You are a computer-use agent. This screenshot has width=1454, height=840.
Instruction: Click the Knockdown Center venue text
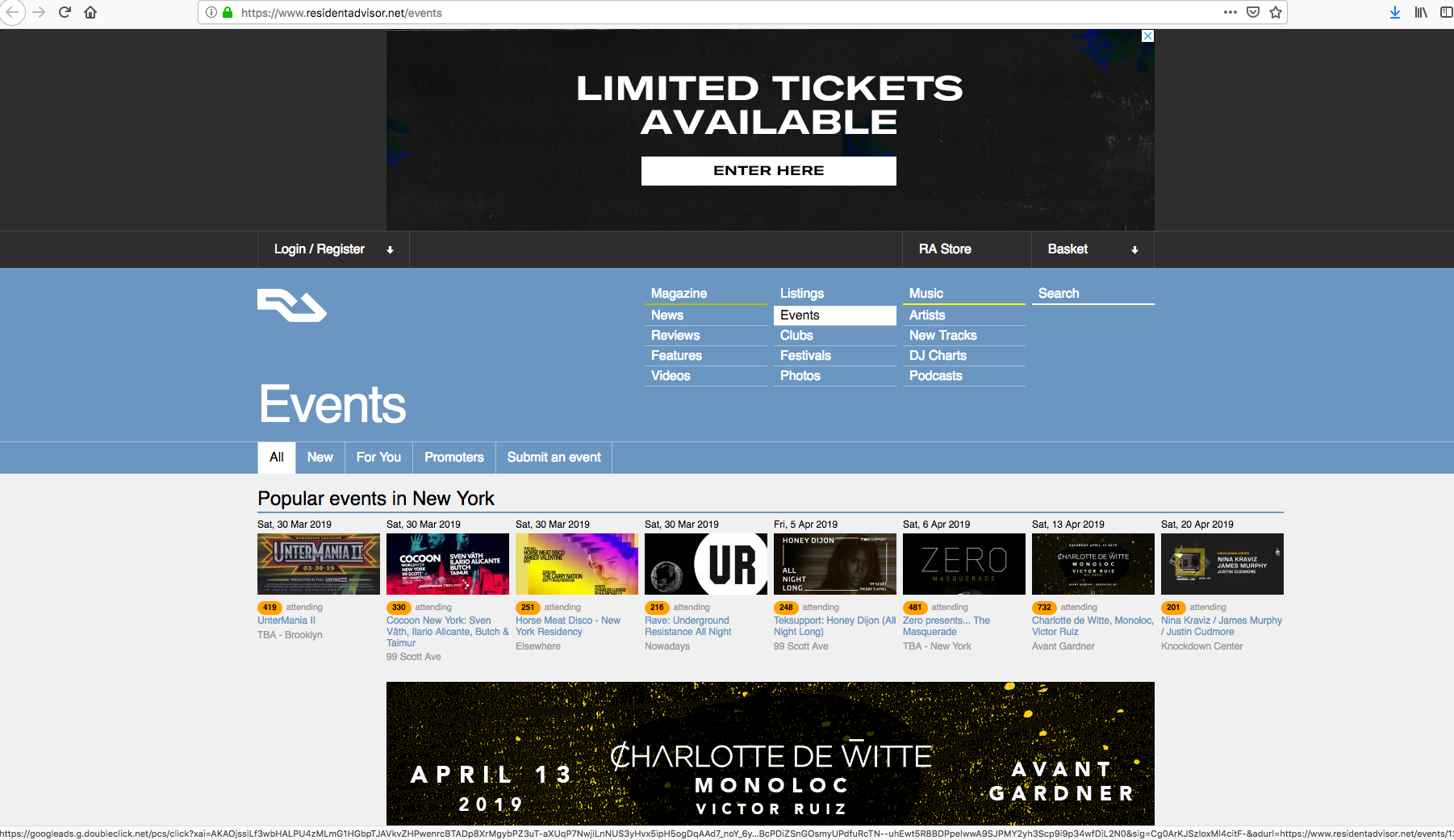[x=1202, y=646]
